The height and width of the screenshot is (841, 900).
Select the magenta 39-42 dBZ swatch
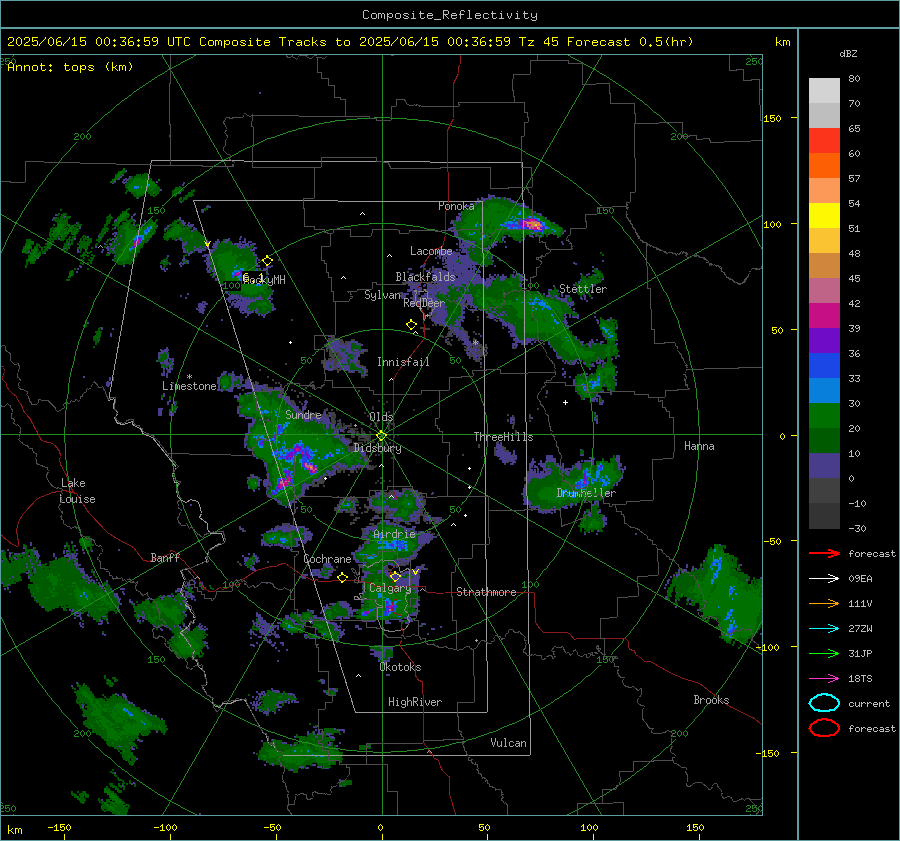coord(824,316)
